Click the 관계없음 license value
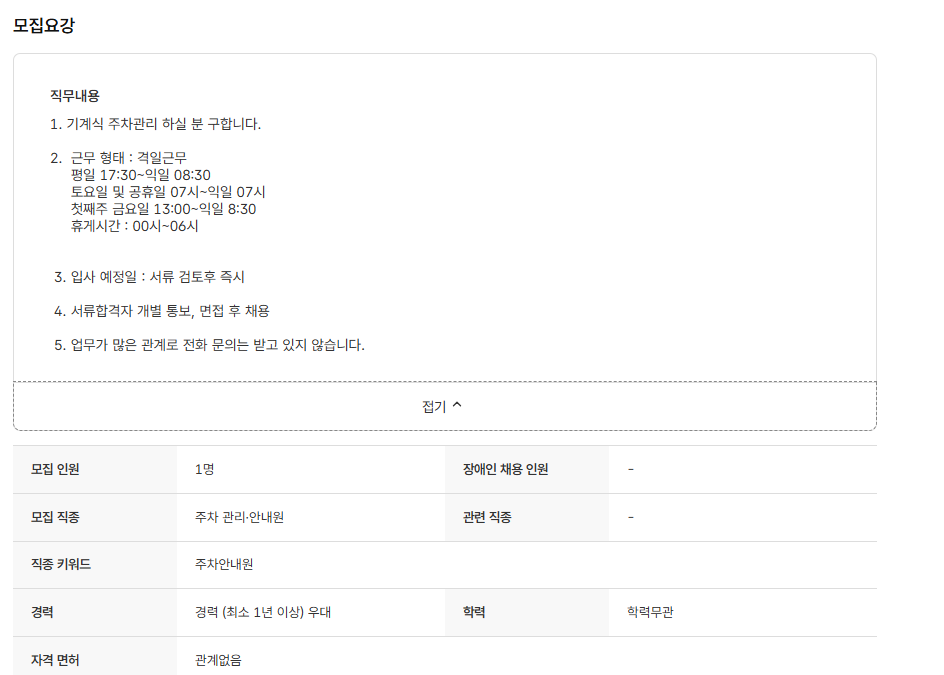This screenshot has height=675, width=944. coord(218,660)
